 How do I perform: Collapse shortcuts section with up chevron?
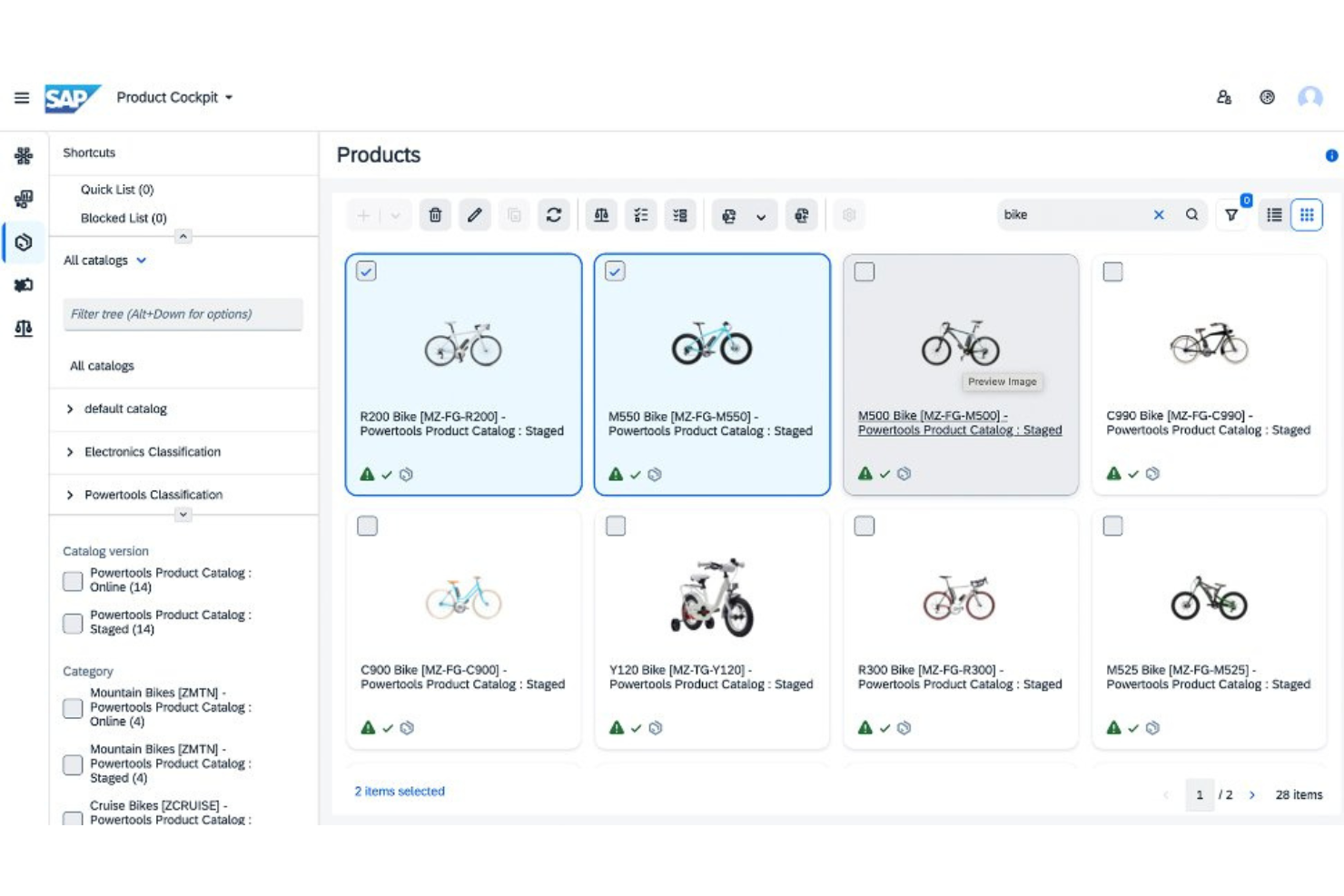tap(183, 236)
